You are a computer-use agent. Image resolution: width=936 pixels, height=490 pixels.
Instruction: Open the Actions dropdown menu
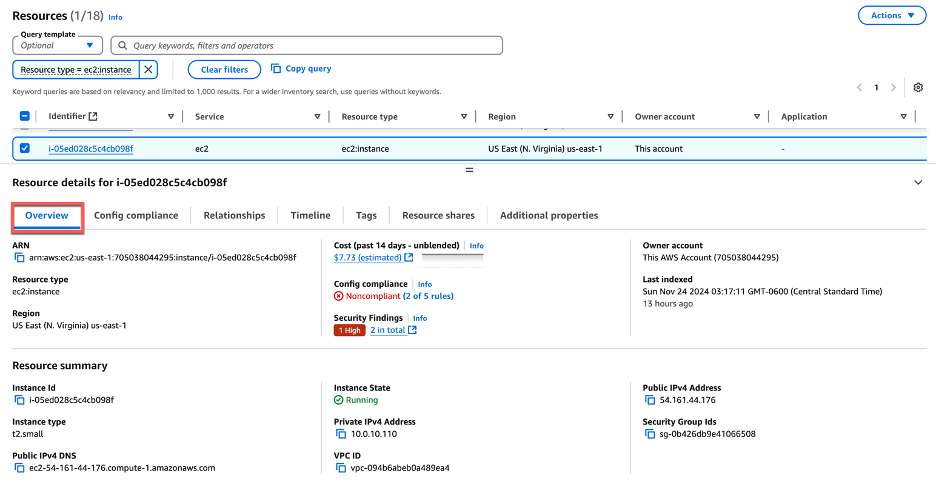coord(892,16)
